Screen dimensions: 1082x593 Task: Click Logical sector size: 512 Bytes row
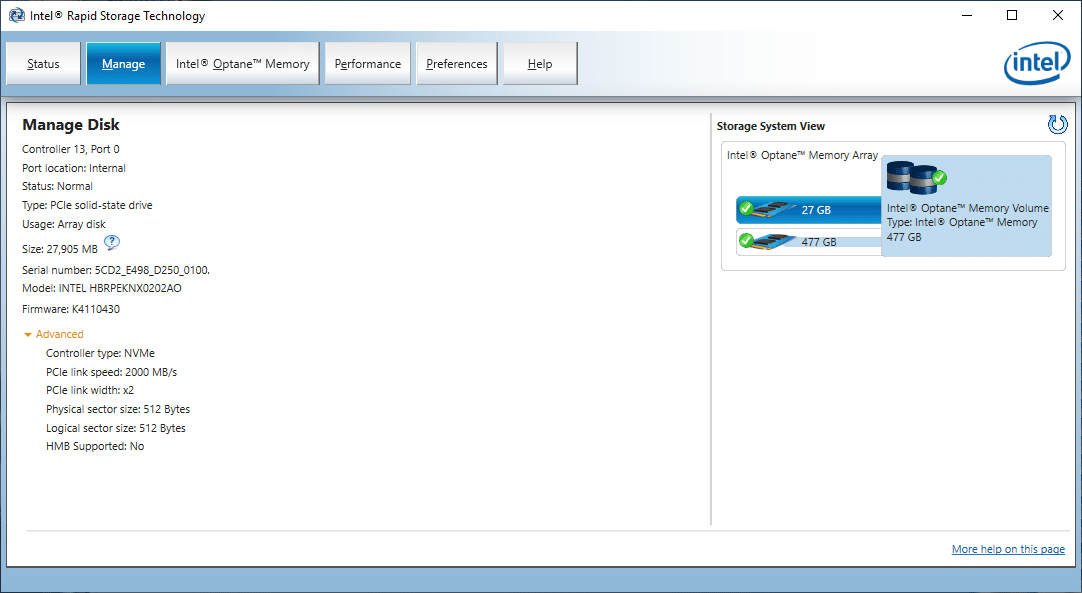(x=116, y=428)
